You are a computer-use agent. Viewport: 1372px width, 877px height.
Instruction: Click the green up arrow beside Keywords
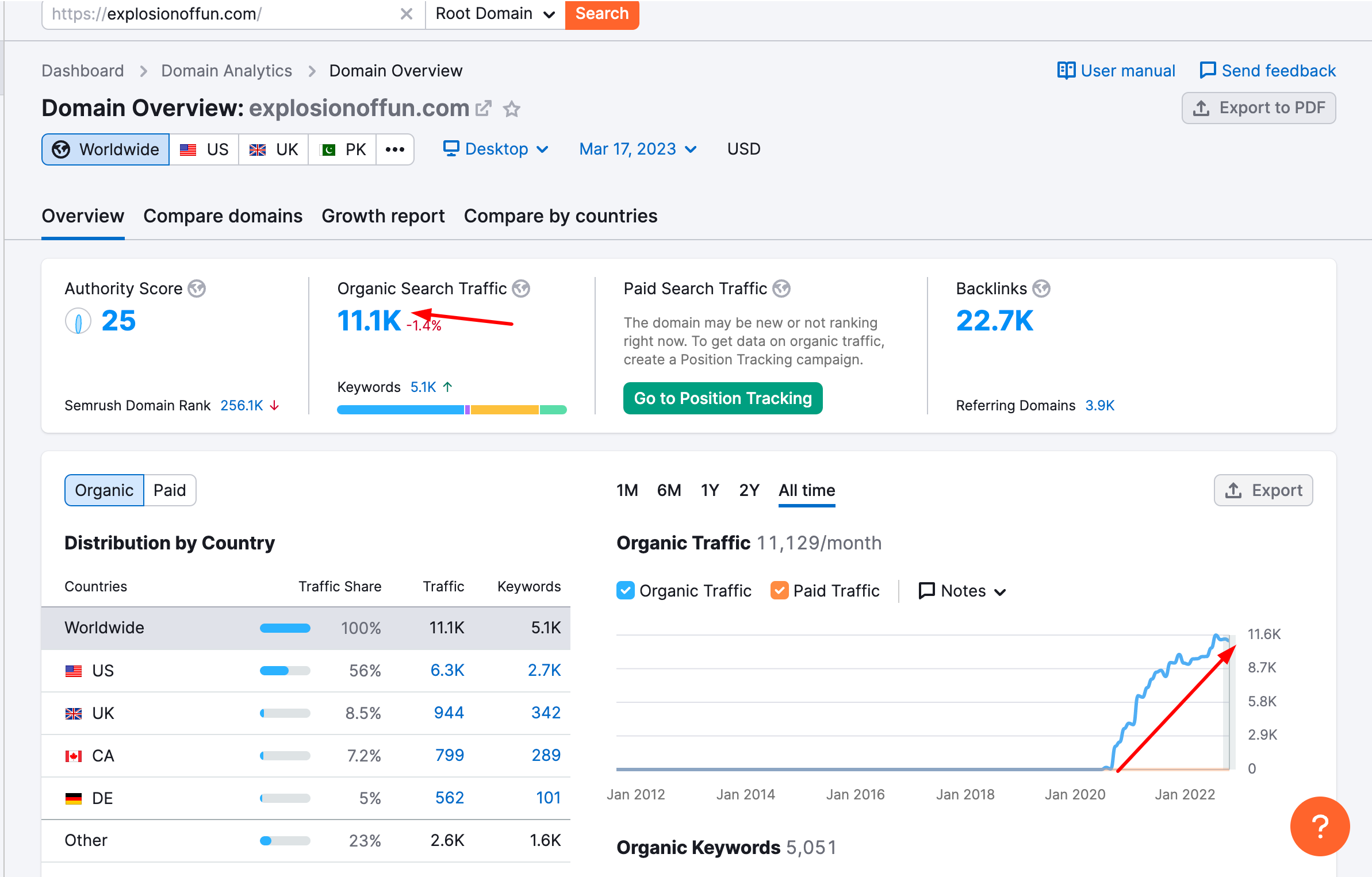click(x=448, y=387)
